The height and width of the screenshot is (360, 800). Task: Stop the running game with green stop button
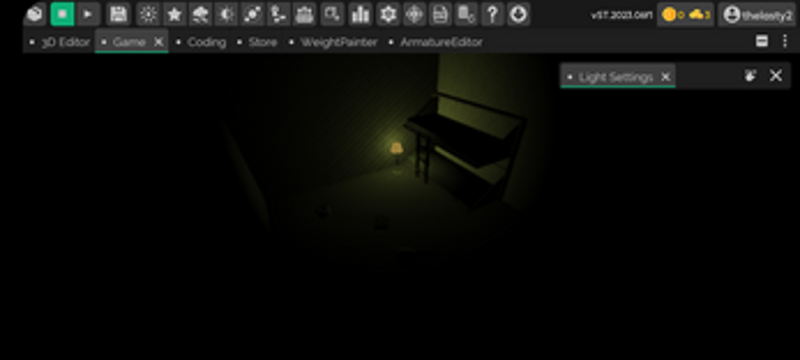[x=62, y=14]
